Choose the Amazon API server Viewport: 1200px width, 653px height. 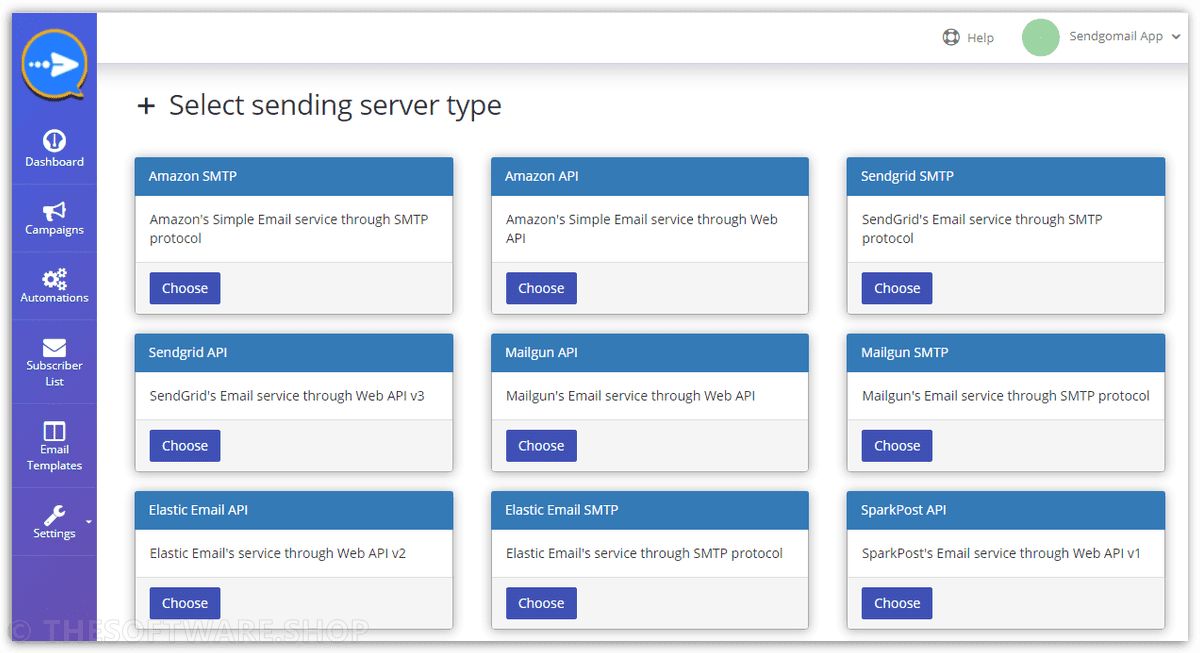tap(541, 288)
